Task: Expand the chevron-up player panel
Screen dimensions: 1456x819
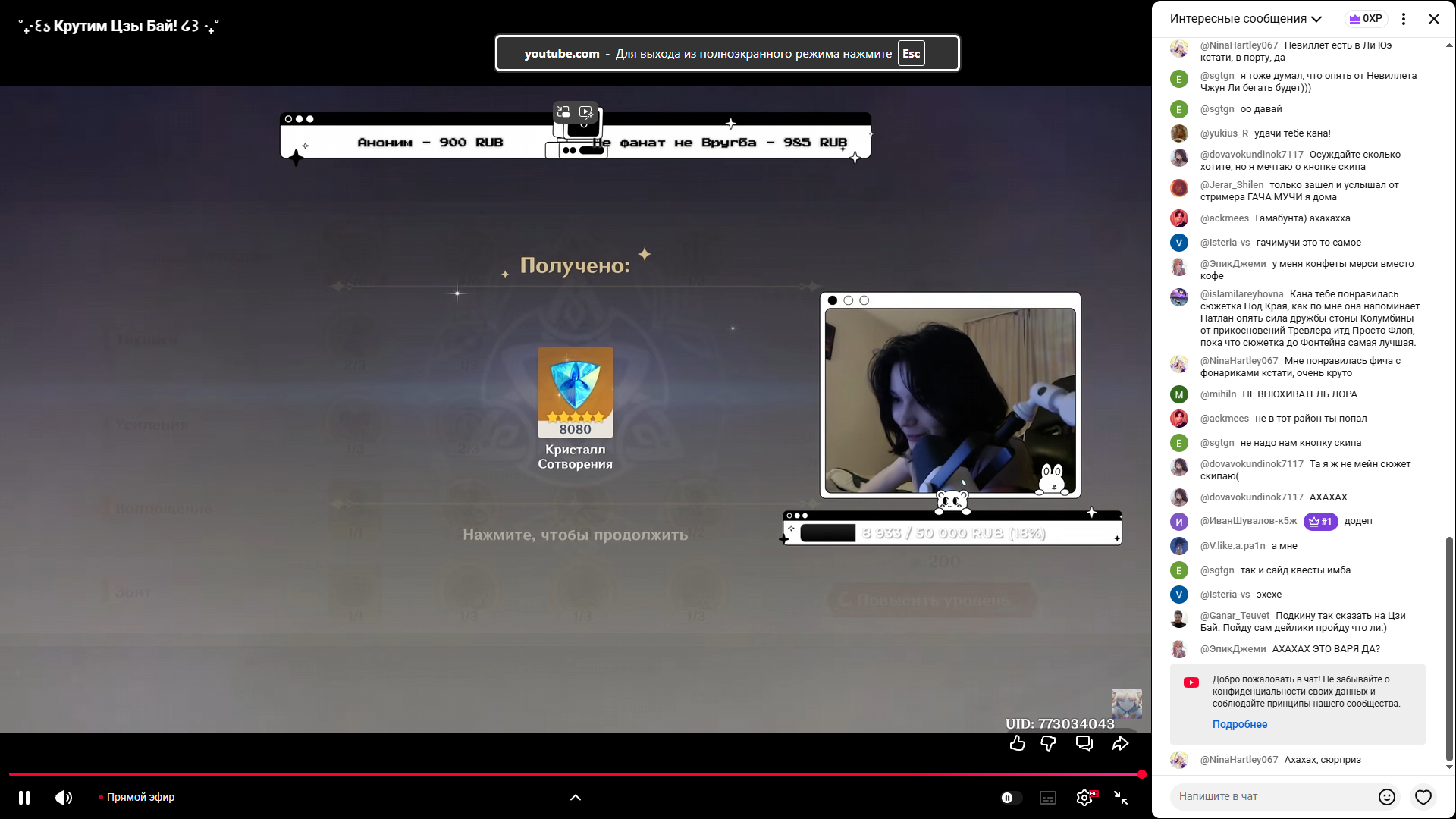Action: click(x=576, y=798)
